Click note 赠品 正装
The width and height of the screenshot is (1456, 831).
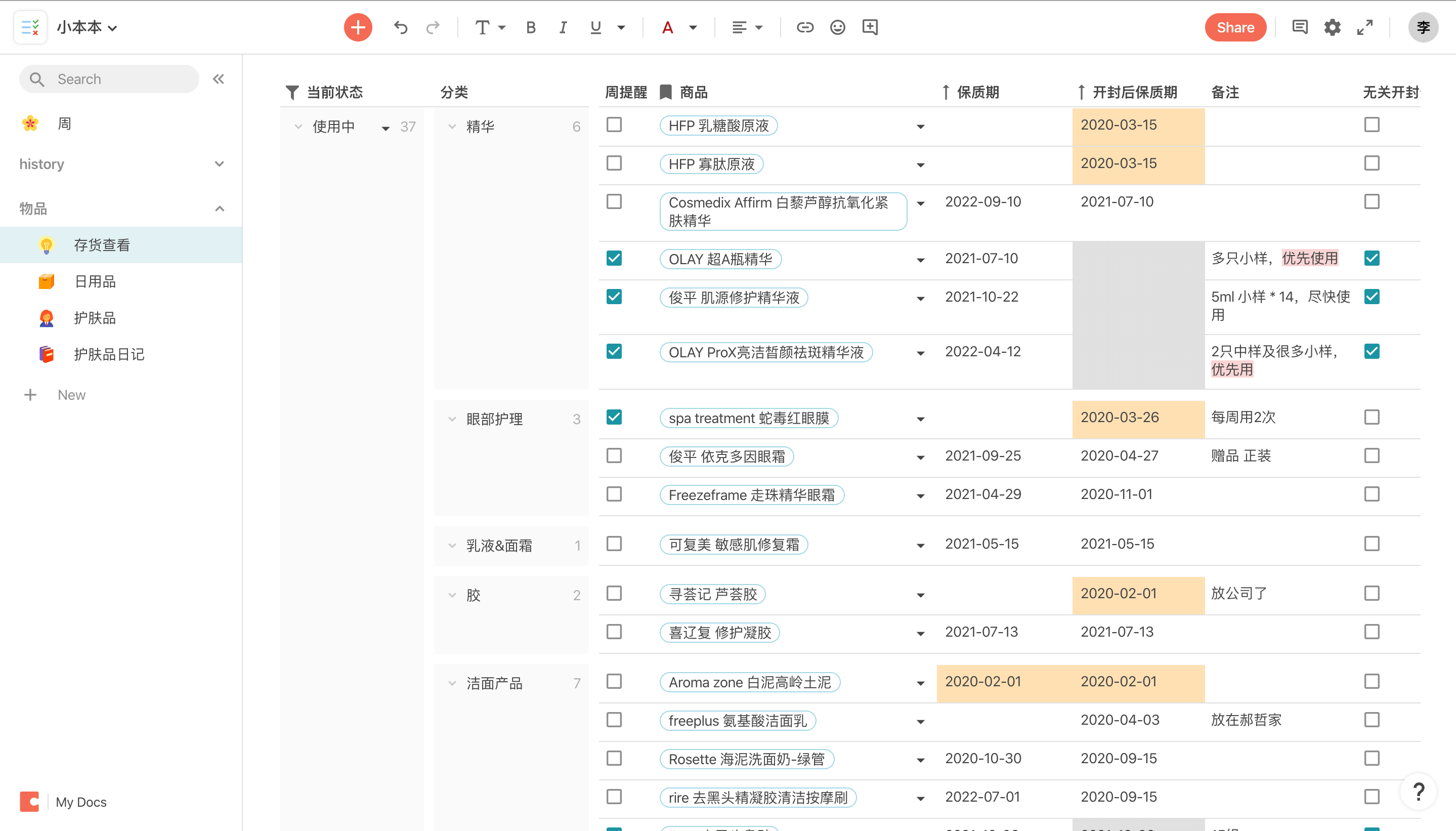tap(1241, 455)
